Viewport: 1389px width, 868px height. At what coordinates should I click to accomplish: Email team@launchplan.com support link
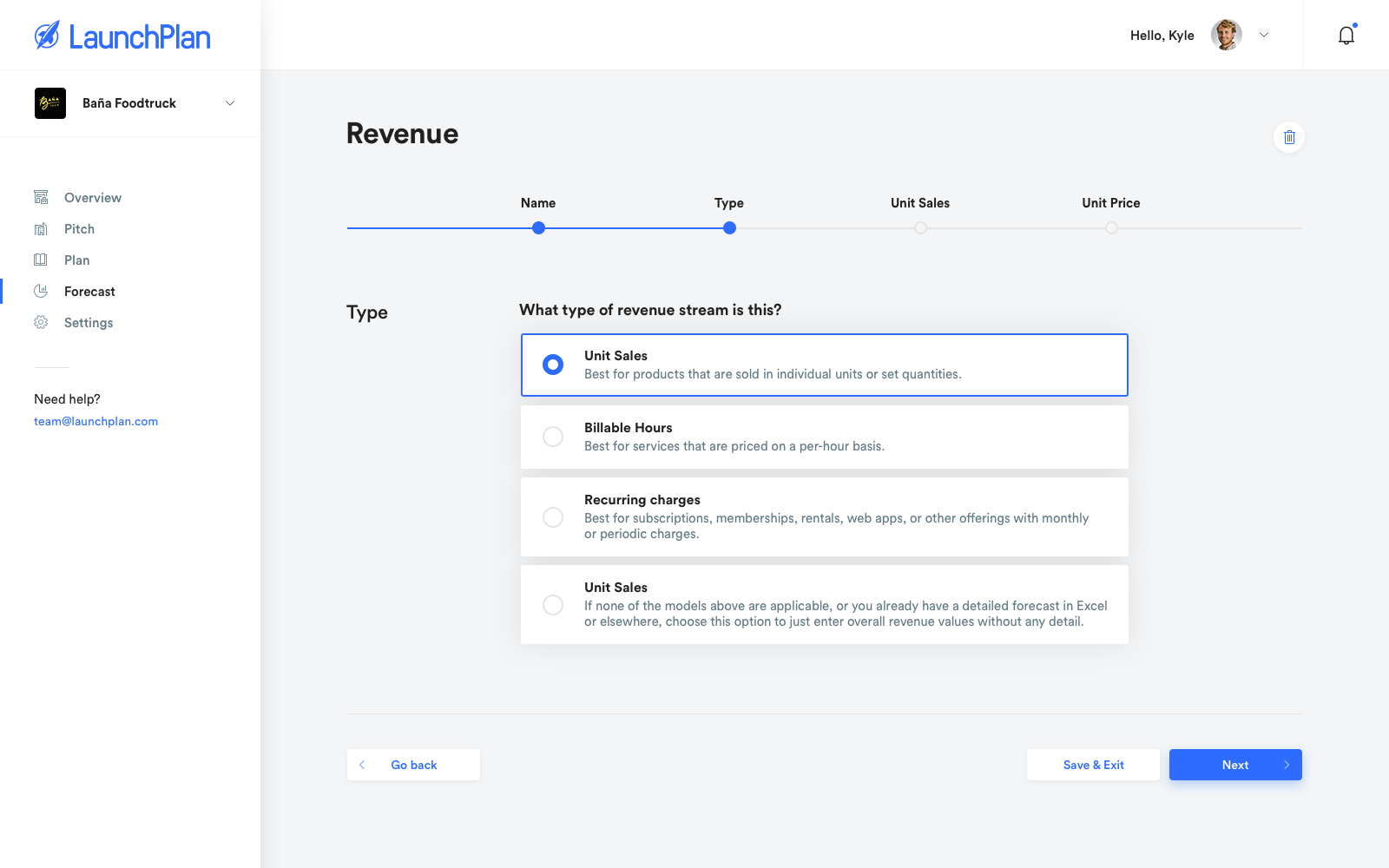pos(95,422)
